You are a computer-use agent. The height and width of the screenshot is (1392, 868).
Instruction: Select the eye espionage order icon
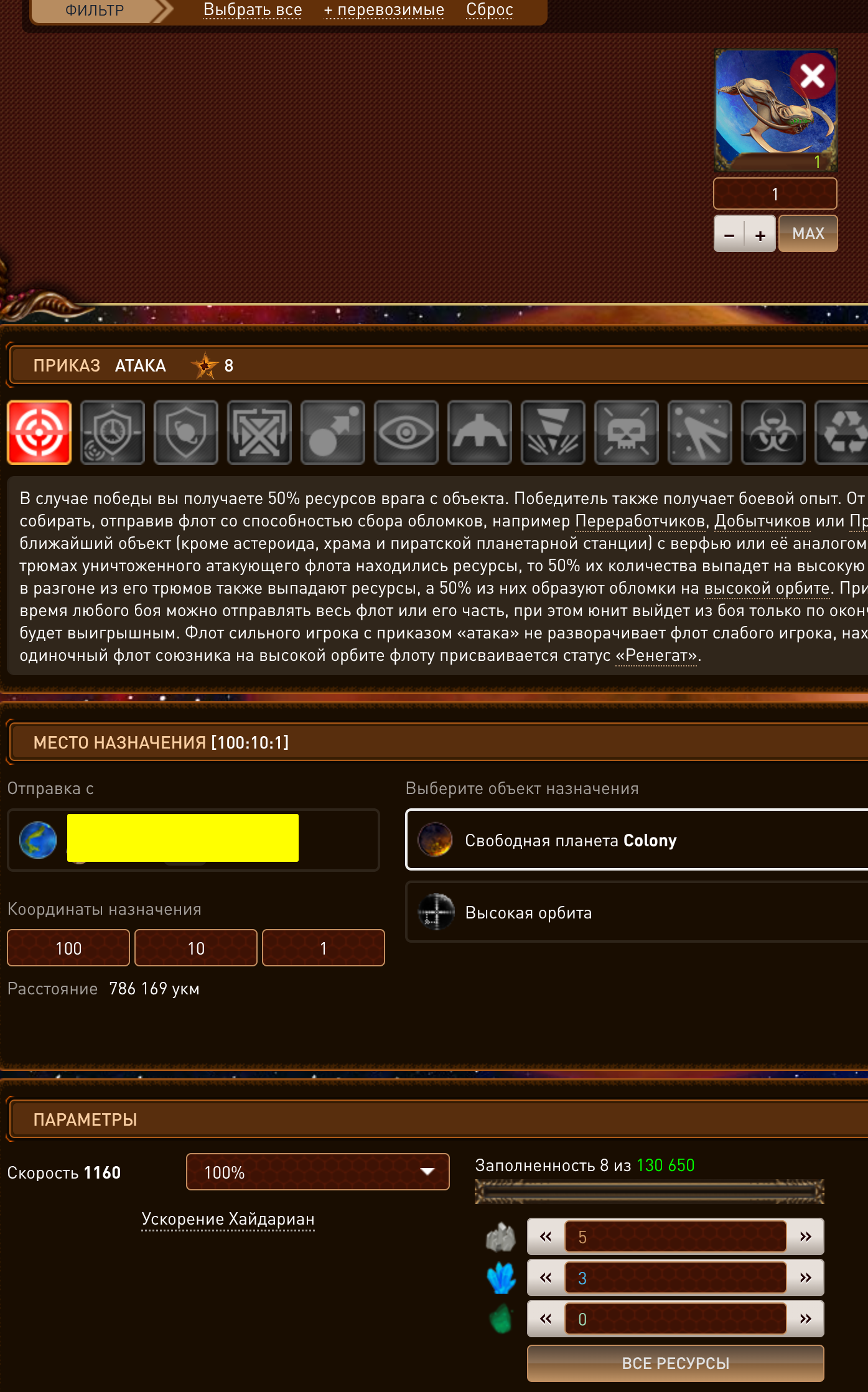406,432
